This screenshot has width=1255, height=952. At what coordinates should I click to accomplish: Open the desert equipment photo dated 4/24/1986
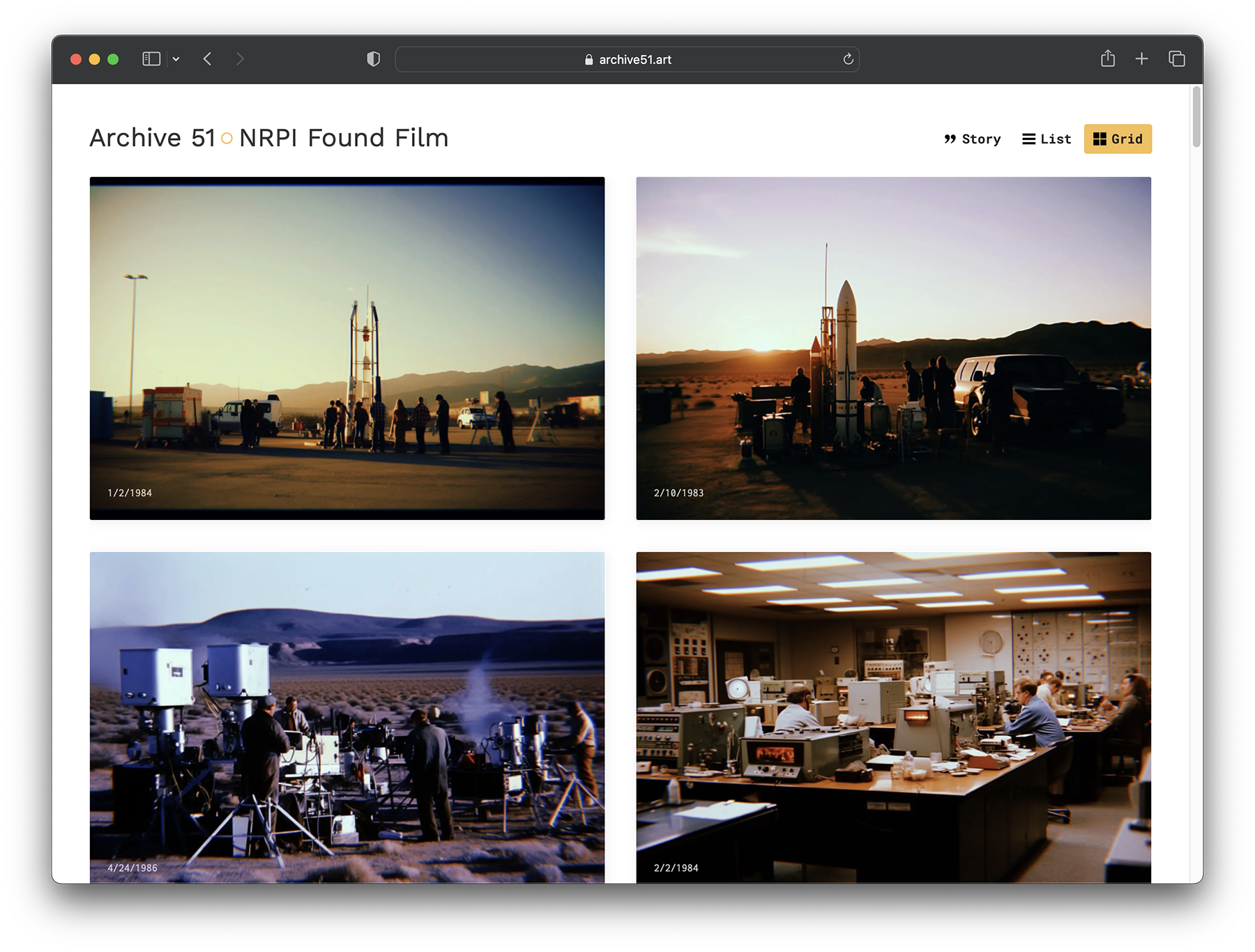347,718
